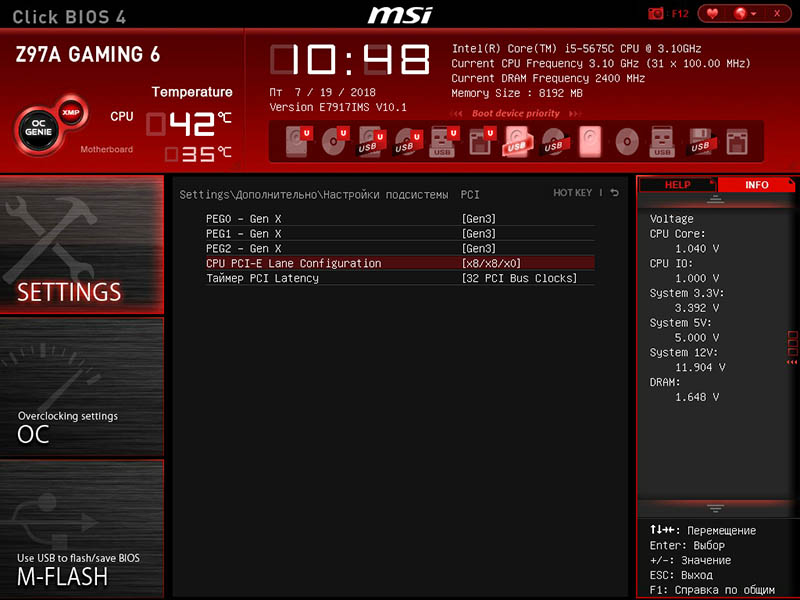Image resolution: width=800 pixels, height=600 pixels.
Task: Select the highlighted USB hard disk boot device
Action: 517,142
